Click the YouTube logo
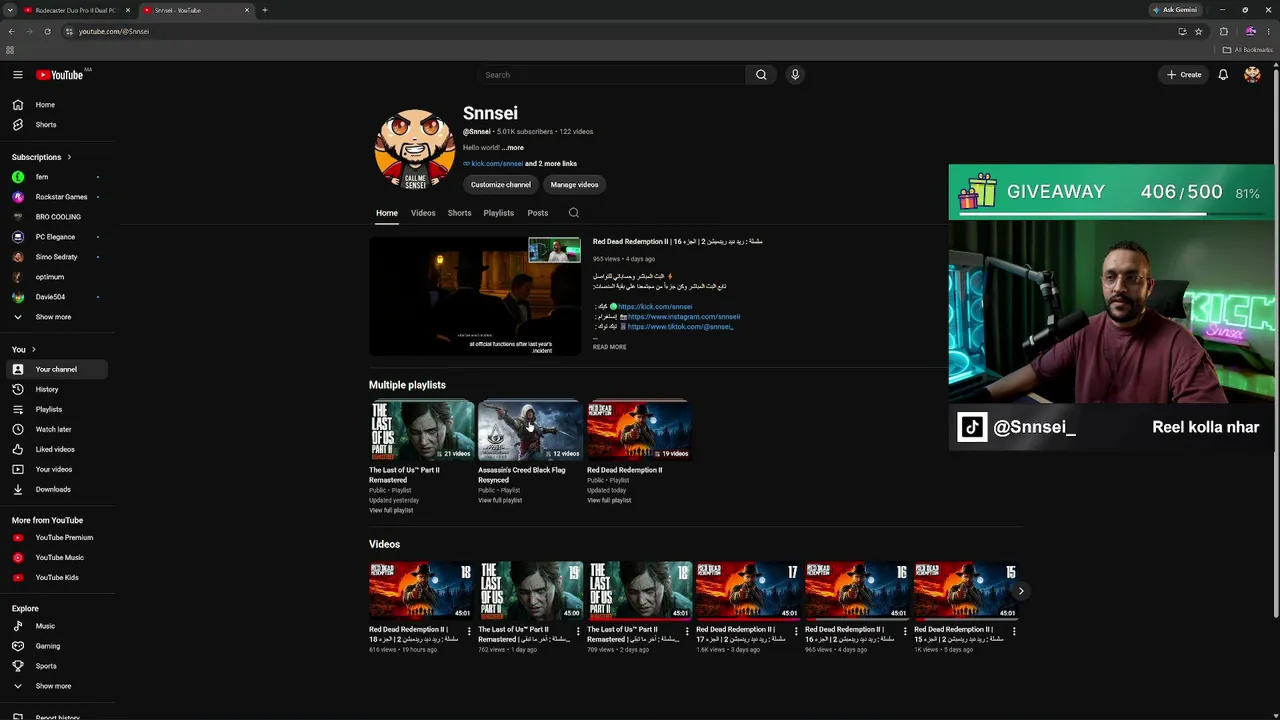Viewport: 1280px width, 720px height. pyautogui.click(x=60, y=75)
